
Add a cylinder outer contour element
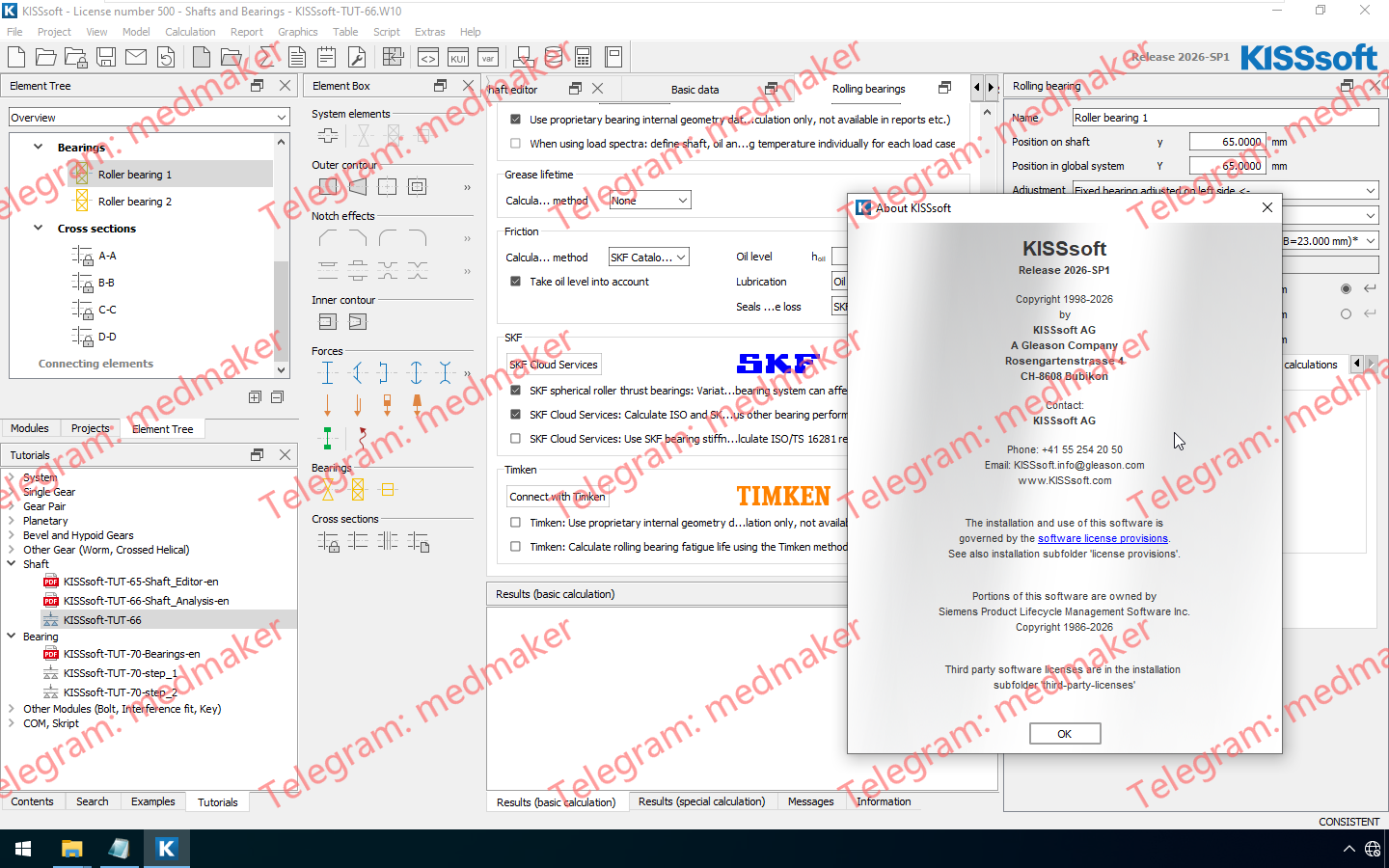click(x=328, y=186)
